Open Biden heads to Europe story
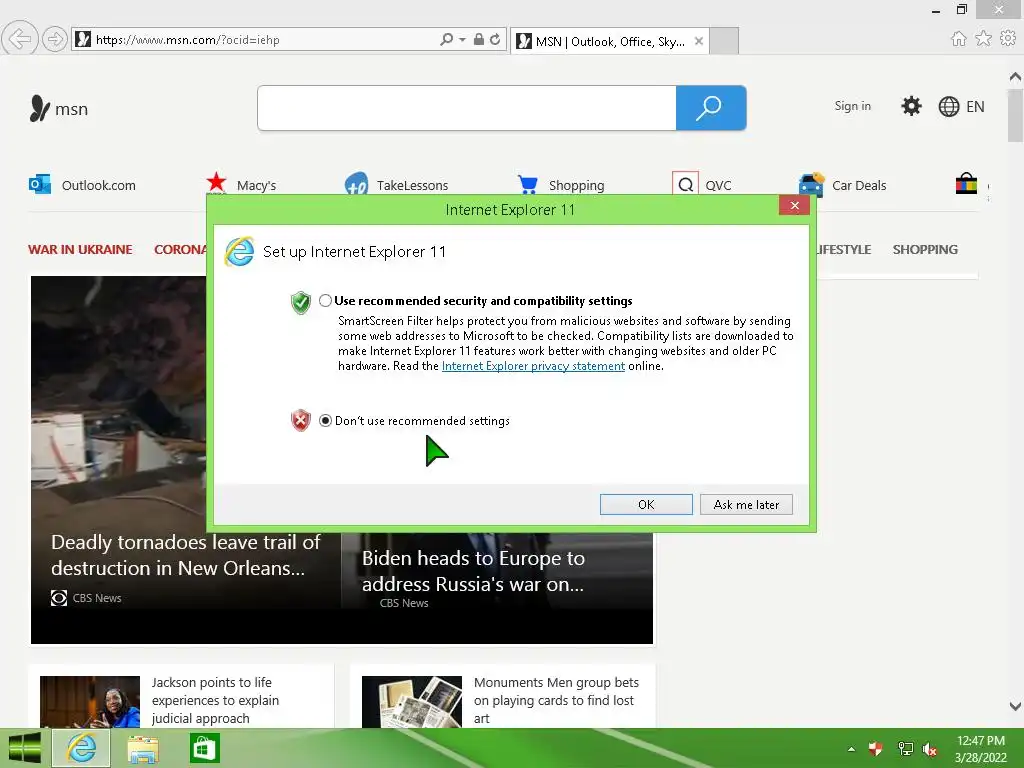The height and width of the screenshot is (768, 1024). click(473, 571)
